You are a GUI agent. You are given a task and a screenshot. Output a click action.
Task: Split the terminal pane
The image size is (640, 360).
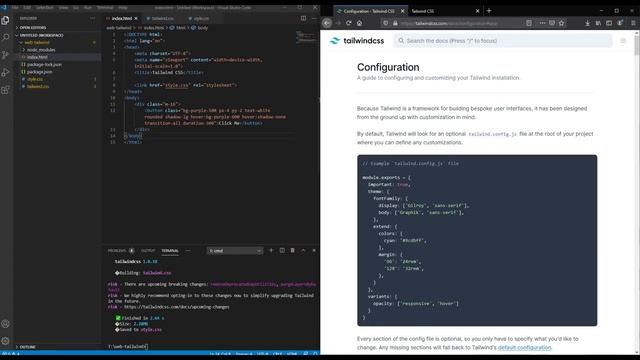coord(282,250)
